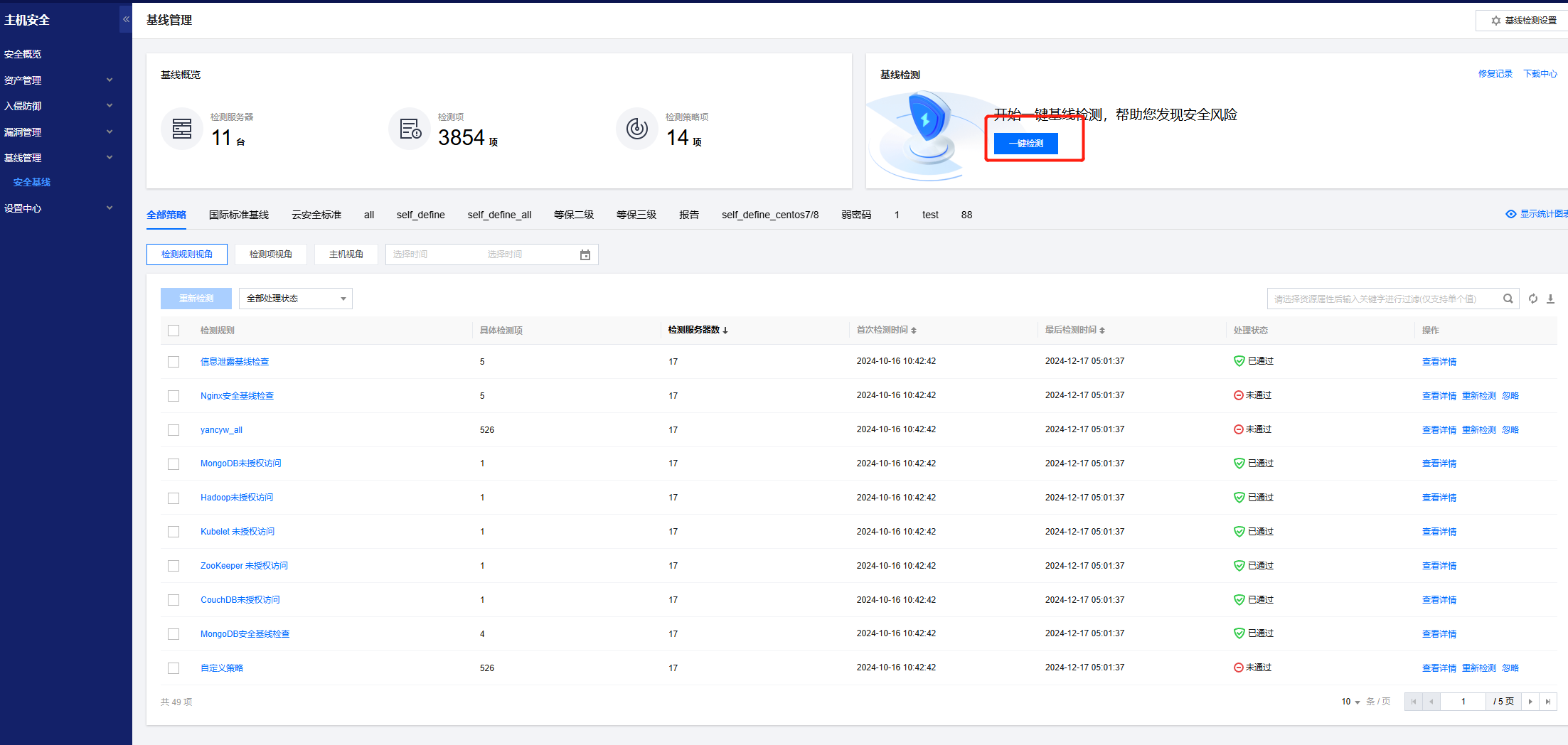
Task: Open the 全部处理状态 dropdown
Action: point(295,299)
